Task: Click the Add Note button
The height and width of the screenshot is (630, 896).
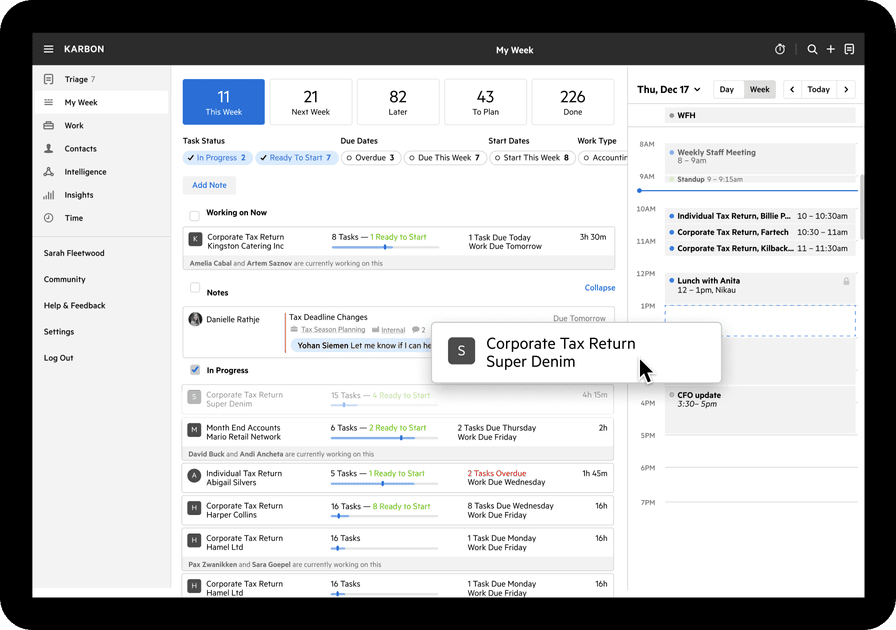Action: (209, 185)
